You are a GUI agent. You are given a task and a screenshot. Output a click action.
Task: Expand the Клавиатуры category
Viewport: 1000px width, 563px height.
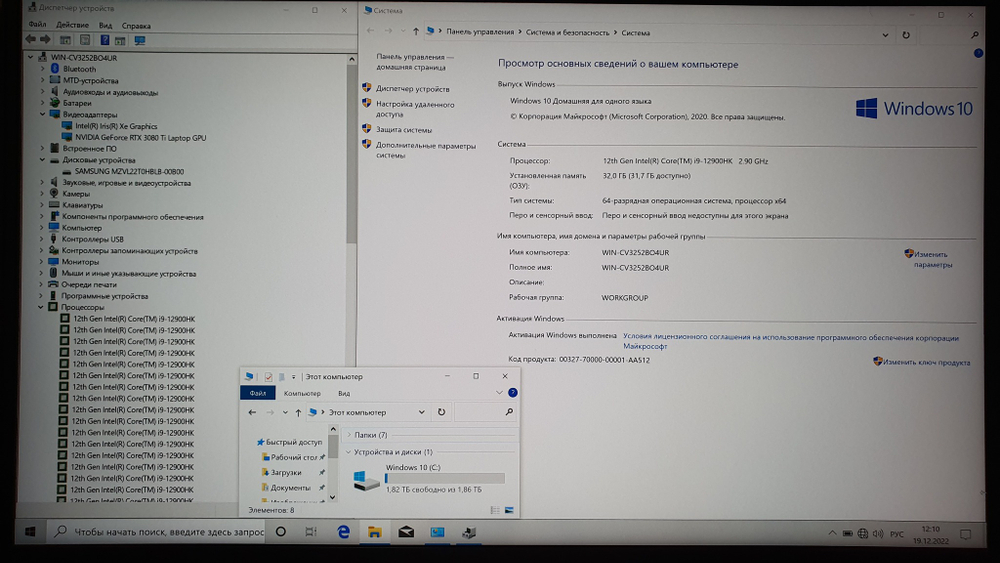coord(42,205)
